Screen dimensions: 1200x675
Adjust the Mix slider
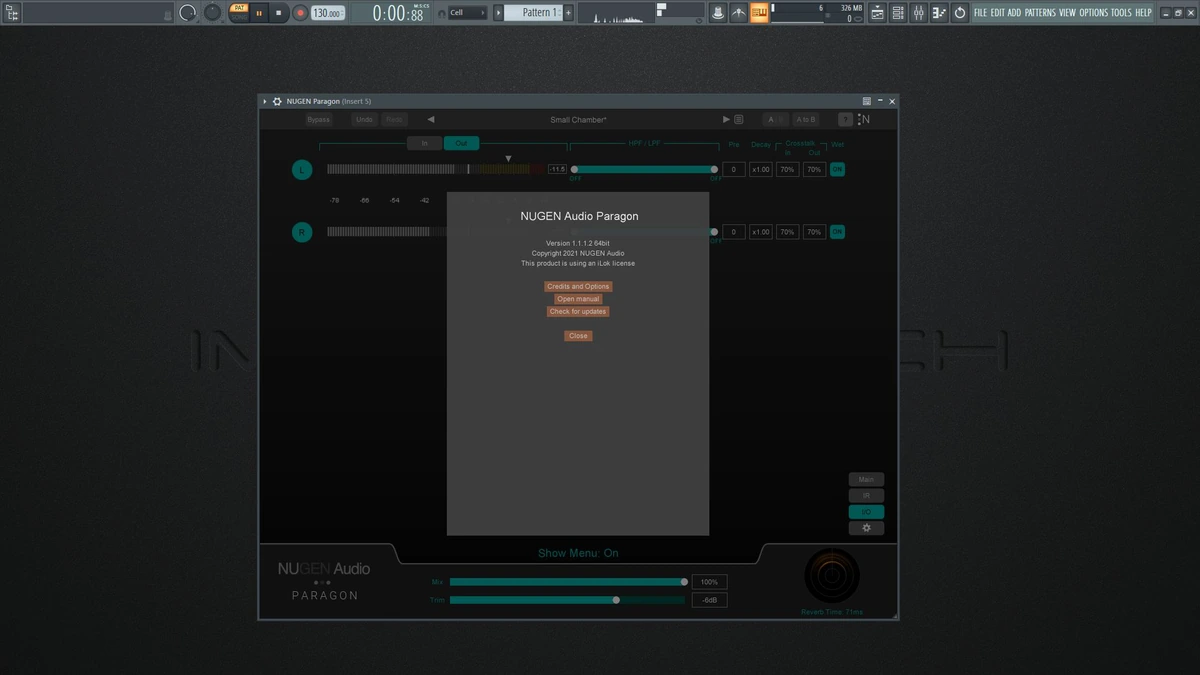pyautogui.click(x=568, y=582)
